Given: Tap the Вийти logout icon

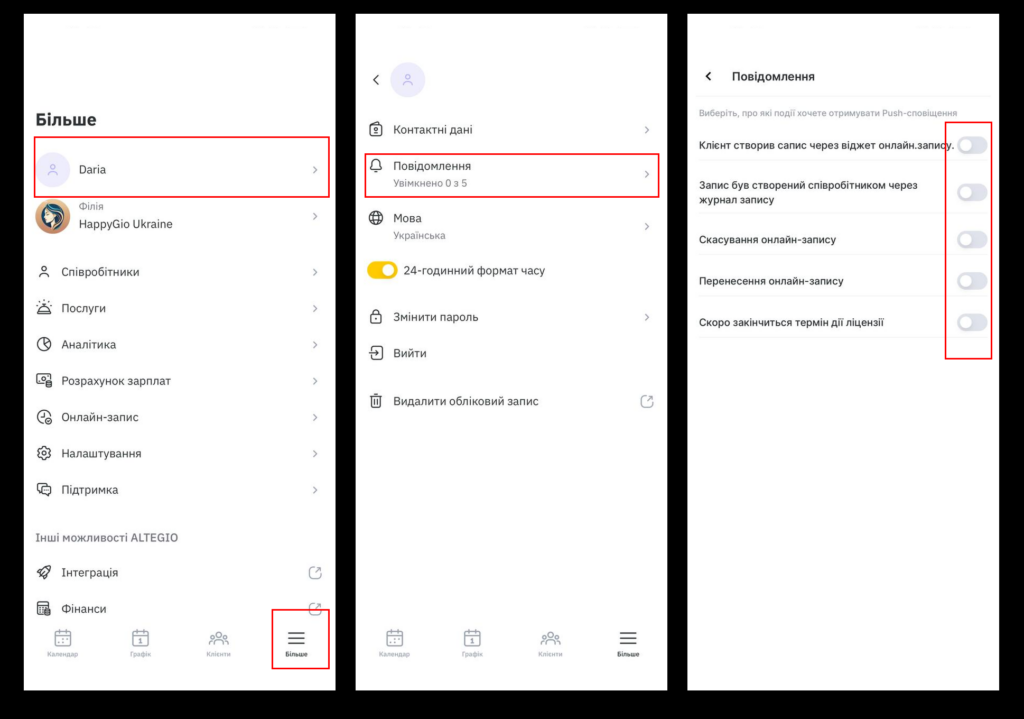Looking at the screenshot, I should (x=376, y=353).
